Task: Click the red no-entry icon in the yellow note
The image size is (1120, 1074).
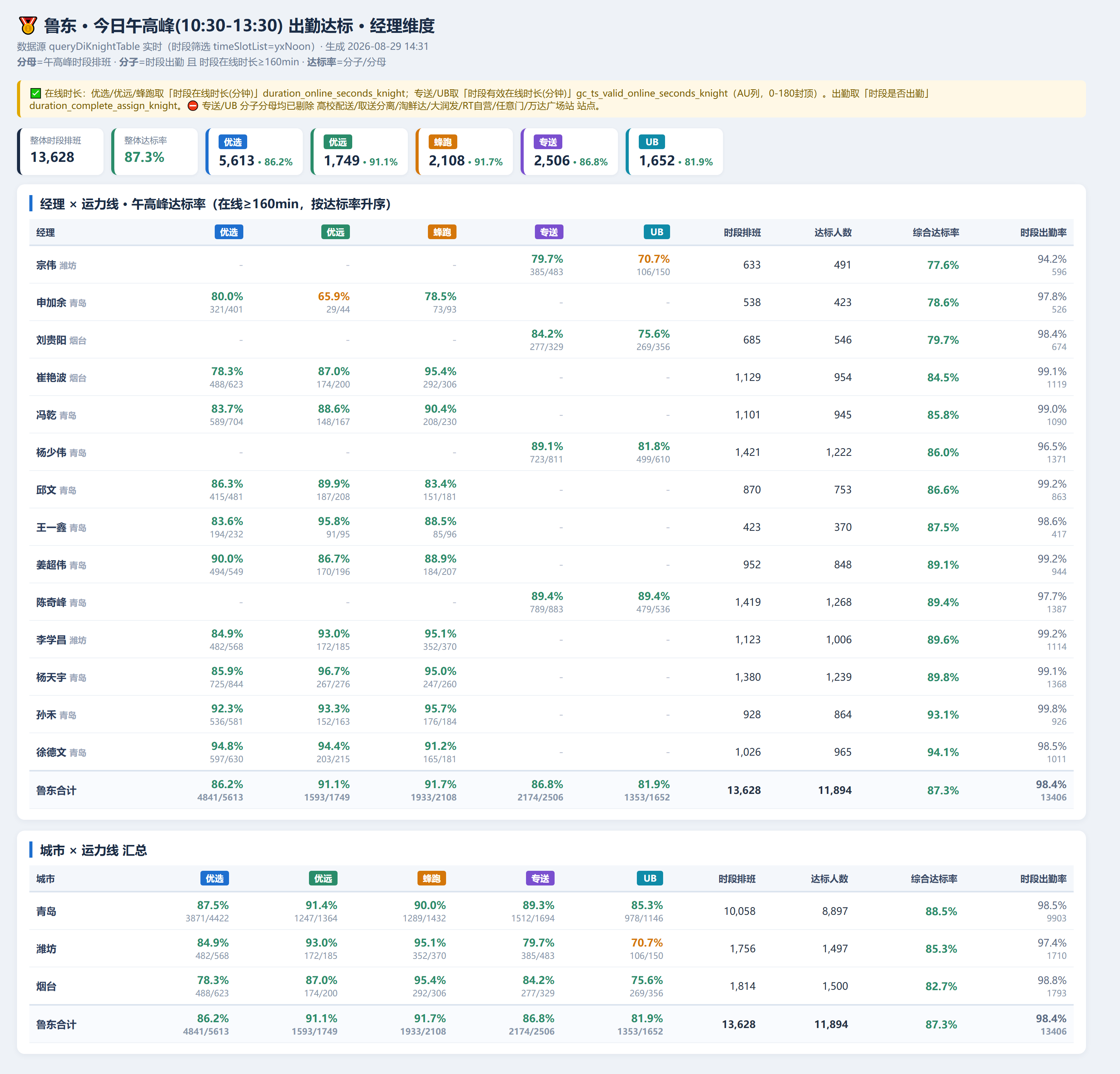Action: click(193, 106)
